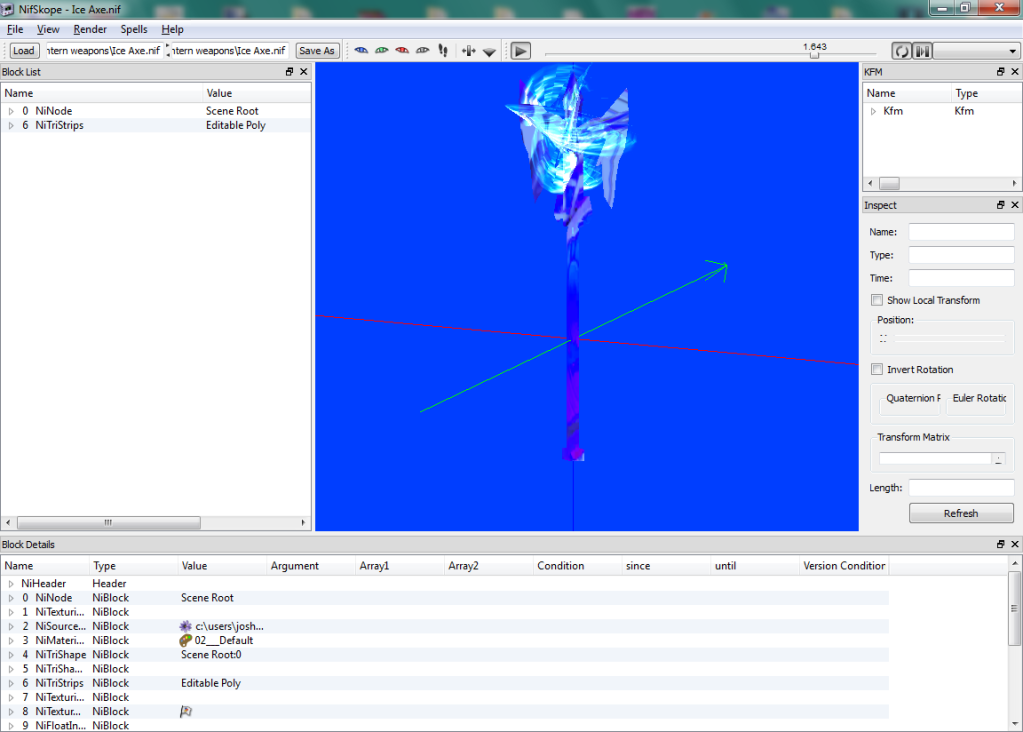Open the Render menu
Screen dimensions: 1023x732
90,29
